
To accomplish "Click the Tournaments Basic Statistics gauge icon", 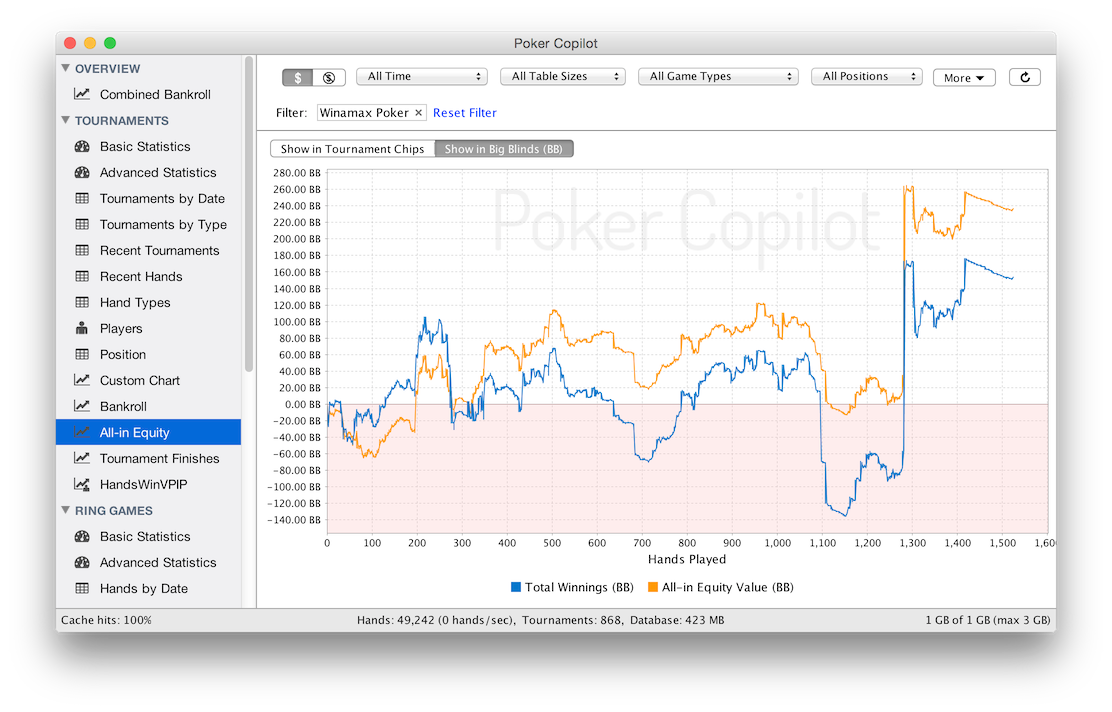I will pyautogui.click(x=82, y=146).
